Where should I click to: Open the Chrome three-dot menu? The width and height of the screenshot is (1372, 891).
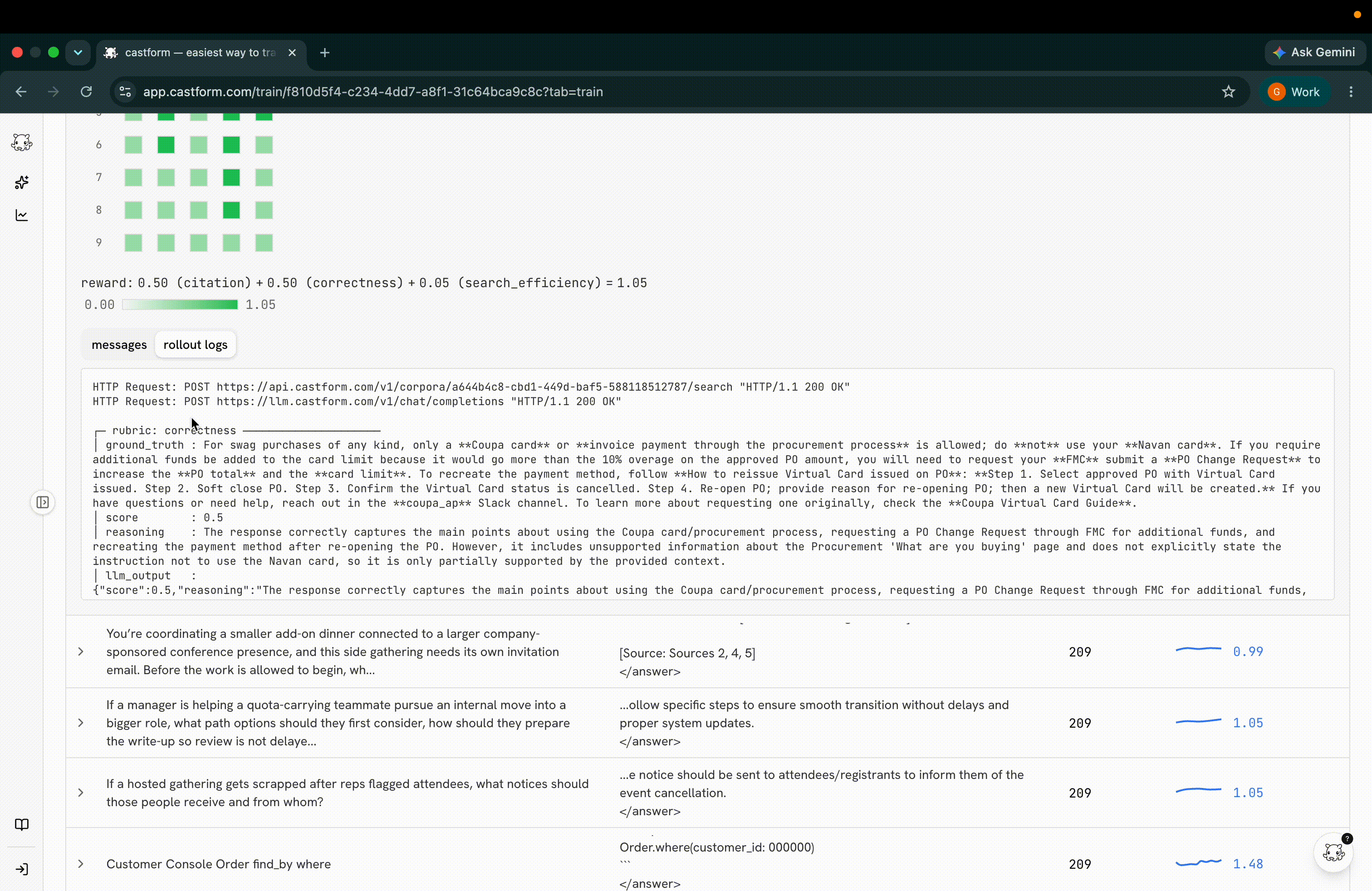point(1351,92)
